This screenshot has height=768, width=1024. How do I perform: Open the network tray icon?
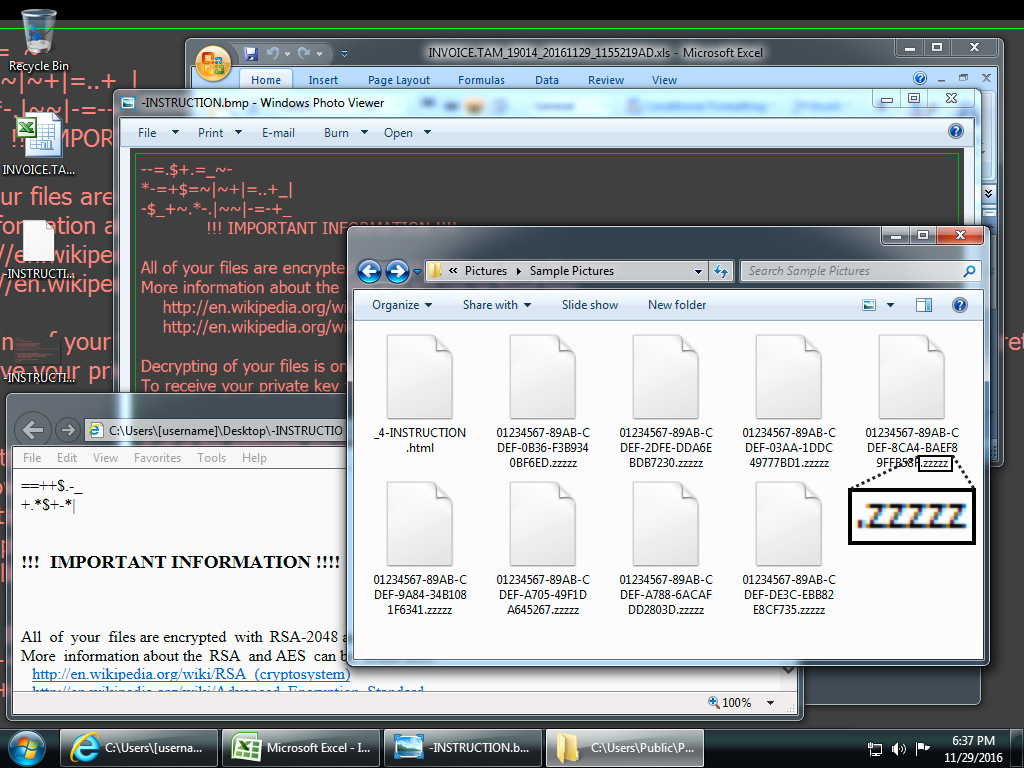click(874, 749)
